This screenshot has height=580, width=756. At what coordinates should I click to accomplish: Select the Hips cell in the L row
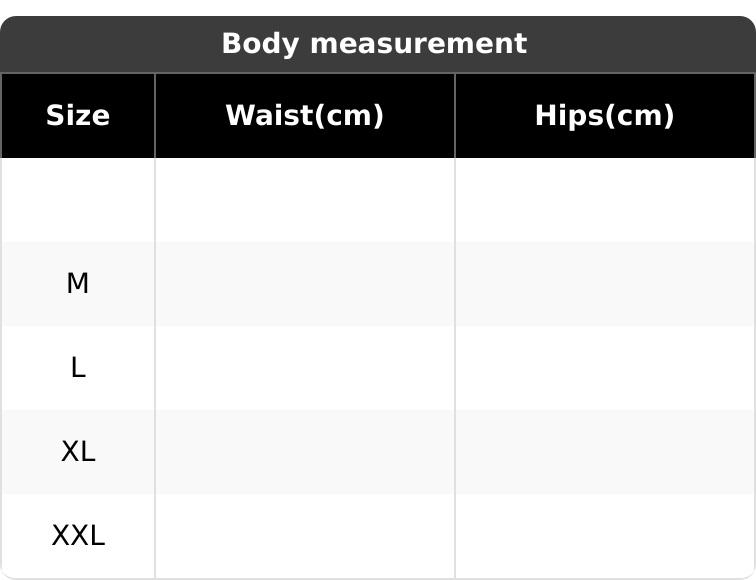[605, 368]
